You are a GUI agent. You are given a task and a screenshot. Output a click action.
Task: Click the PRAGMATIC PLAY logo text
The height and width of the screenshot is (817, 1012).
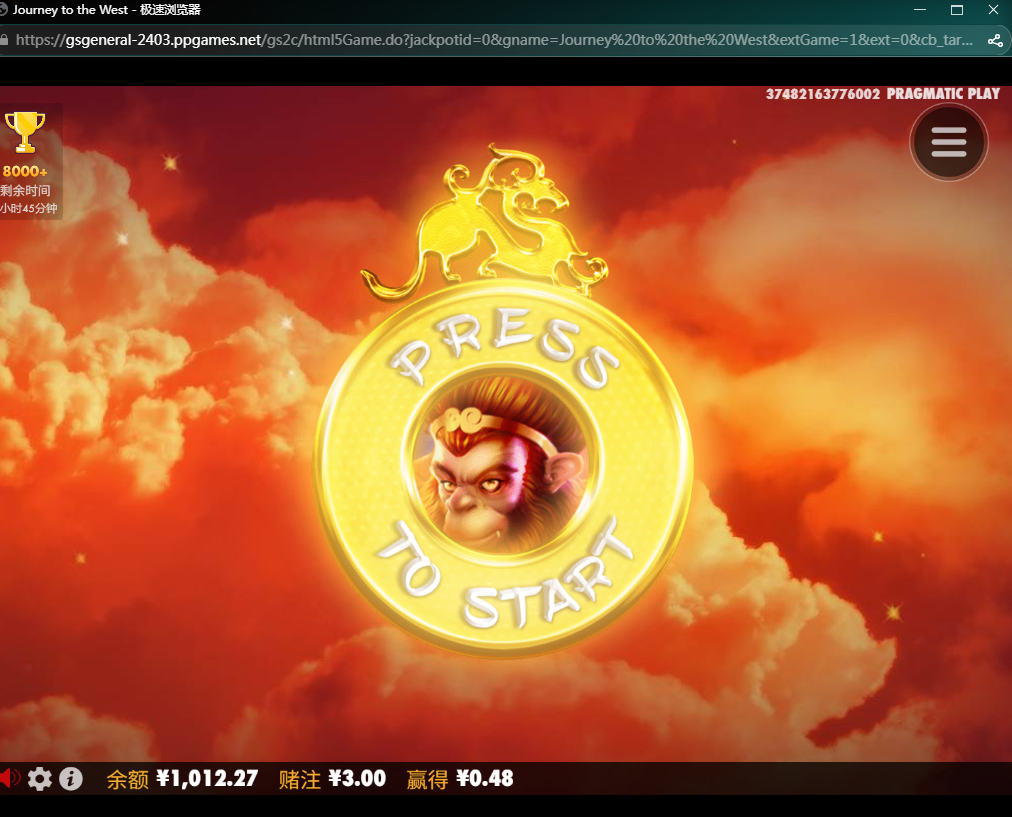943,94
